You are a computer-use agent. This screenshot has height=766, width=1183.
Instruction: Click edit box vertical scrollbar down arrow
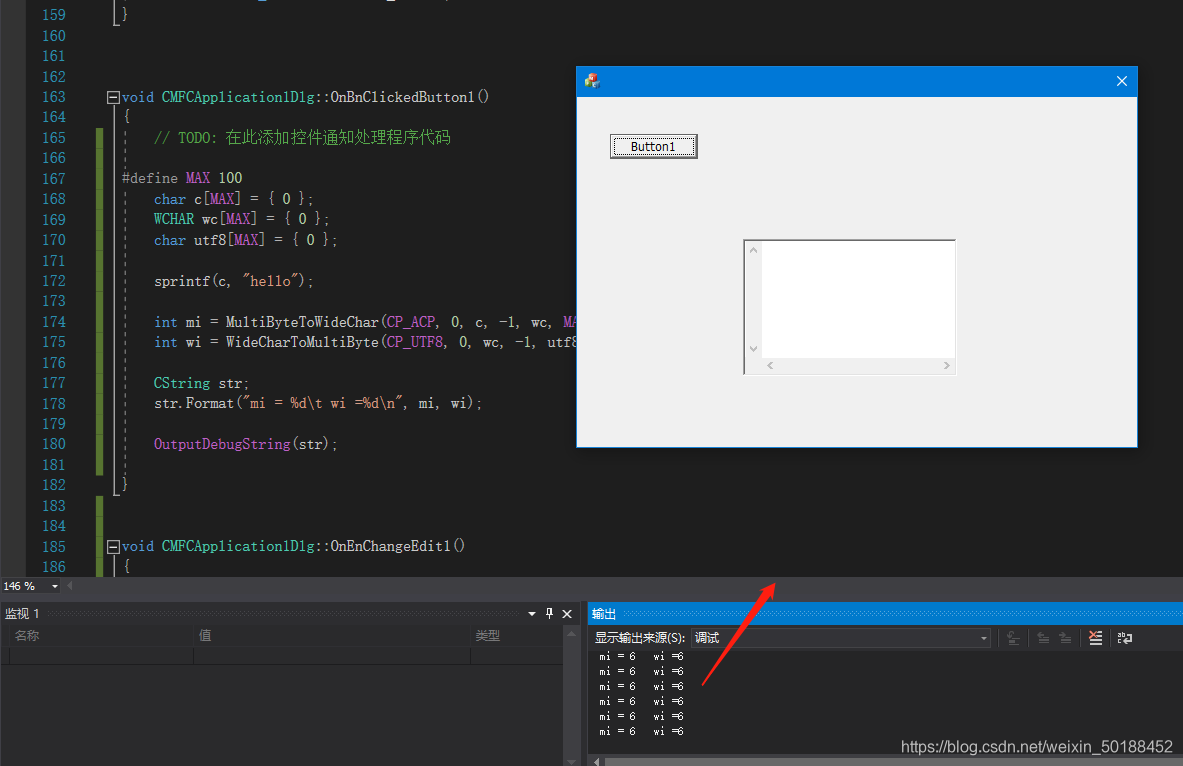(x=753, y=349)
